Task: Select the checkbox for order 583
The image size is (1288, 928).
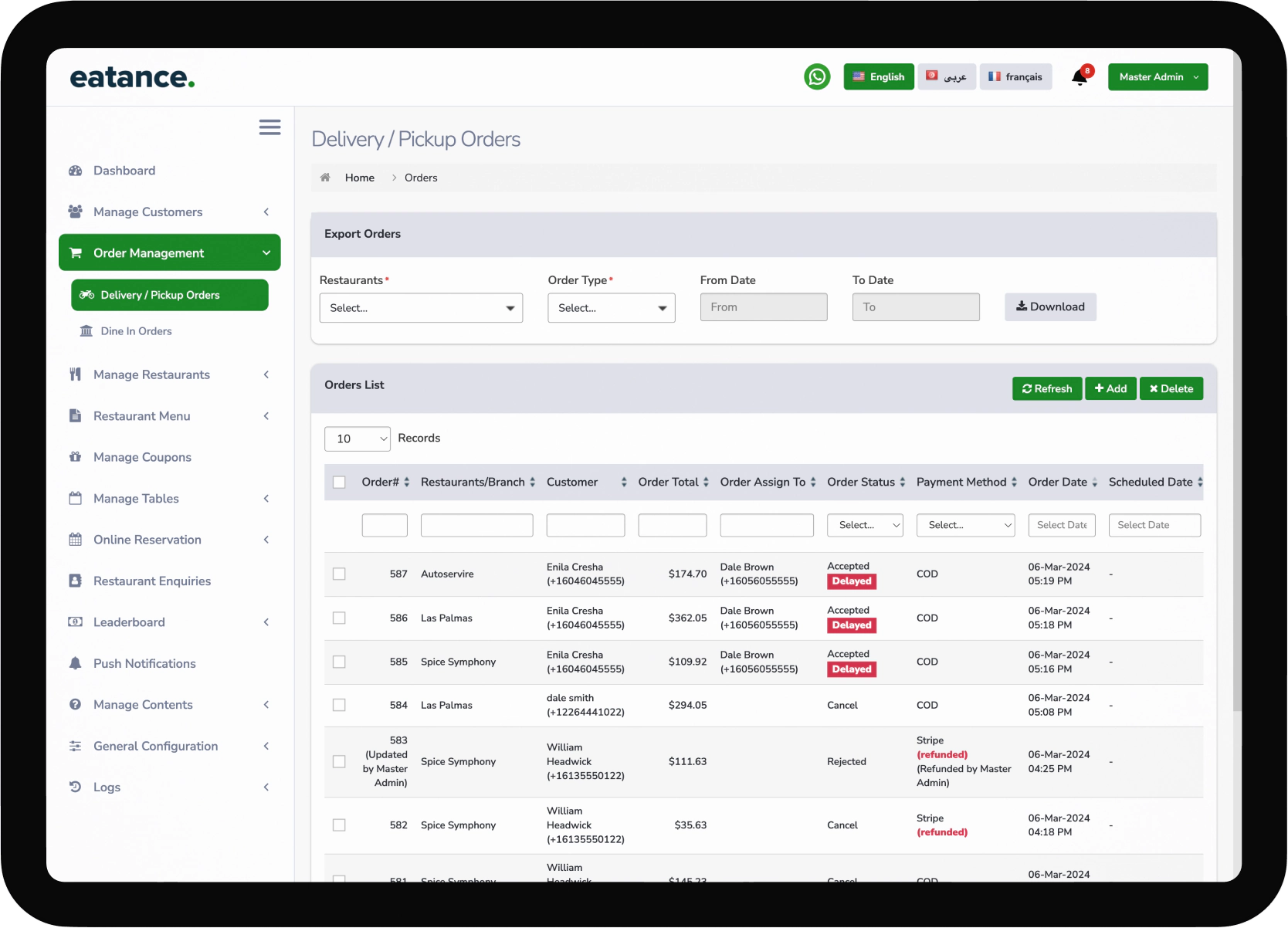Action: click(x=339, y=761)
